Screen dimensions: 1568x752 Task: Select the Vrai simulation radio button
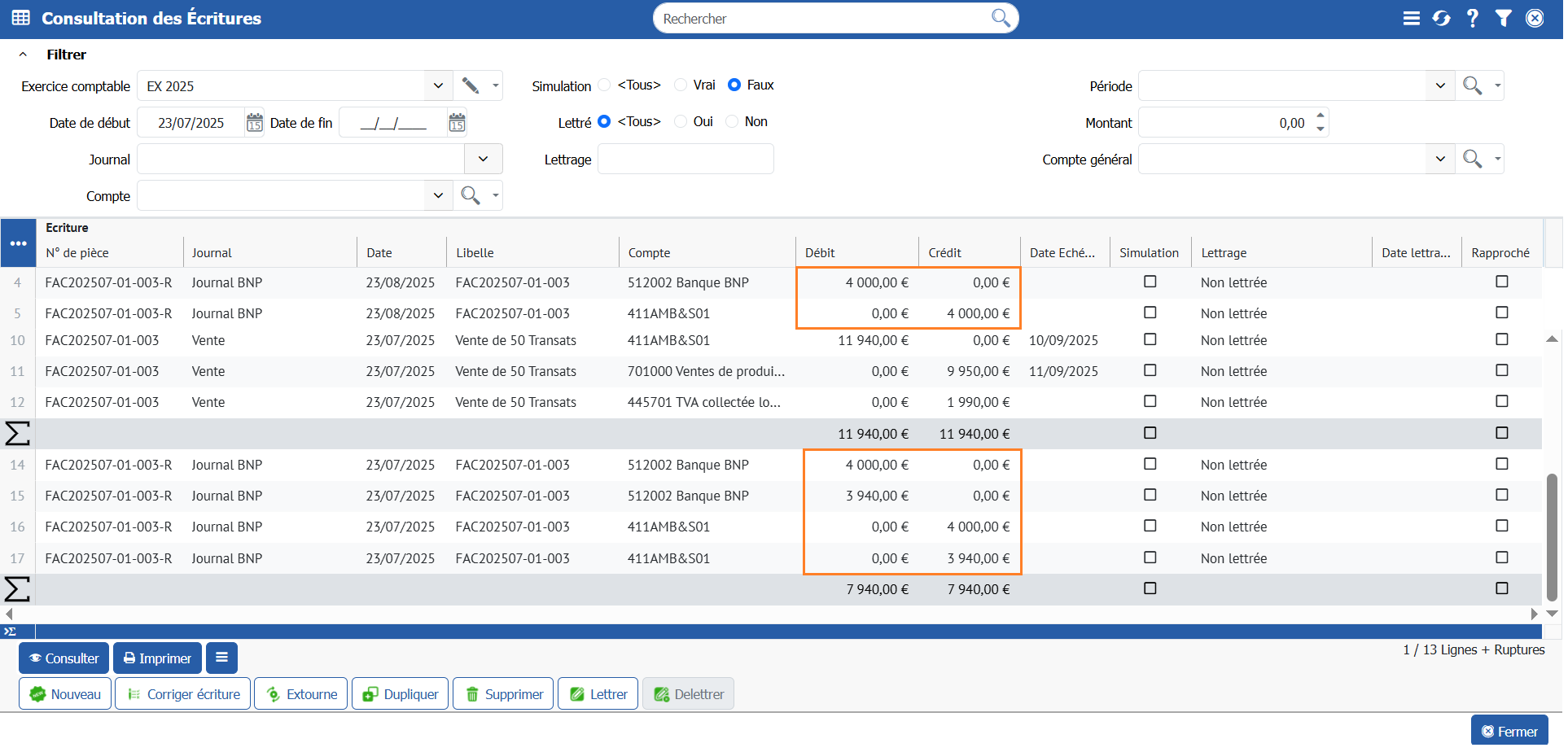[681, 85]
